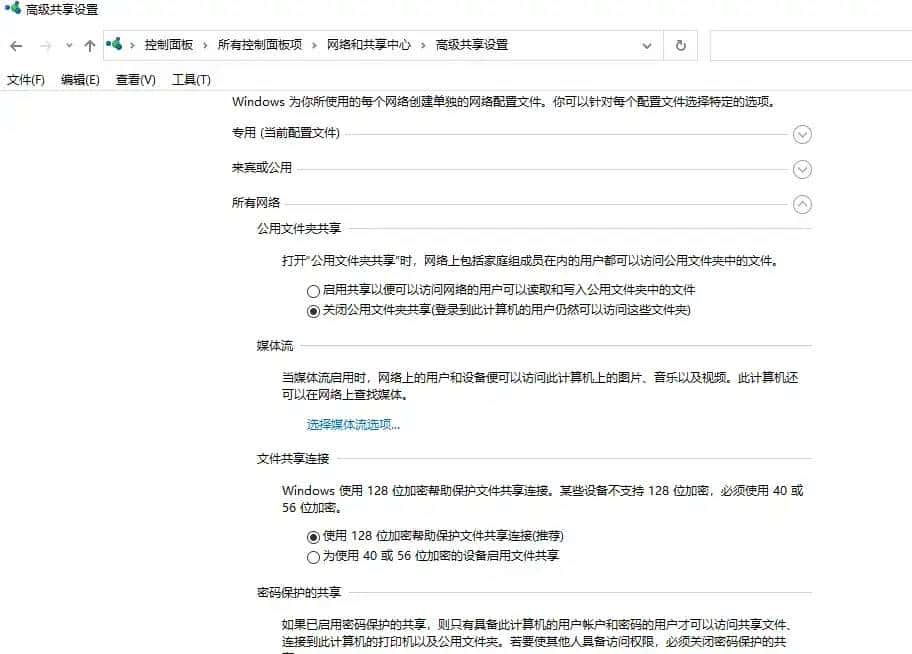This screenshot has height=654, width=912.
Task: Open recent pages with the chevron beside forward arrow
Action: pyautogui.click(x=66, y=45)
